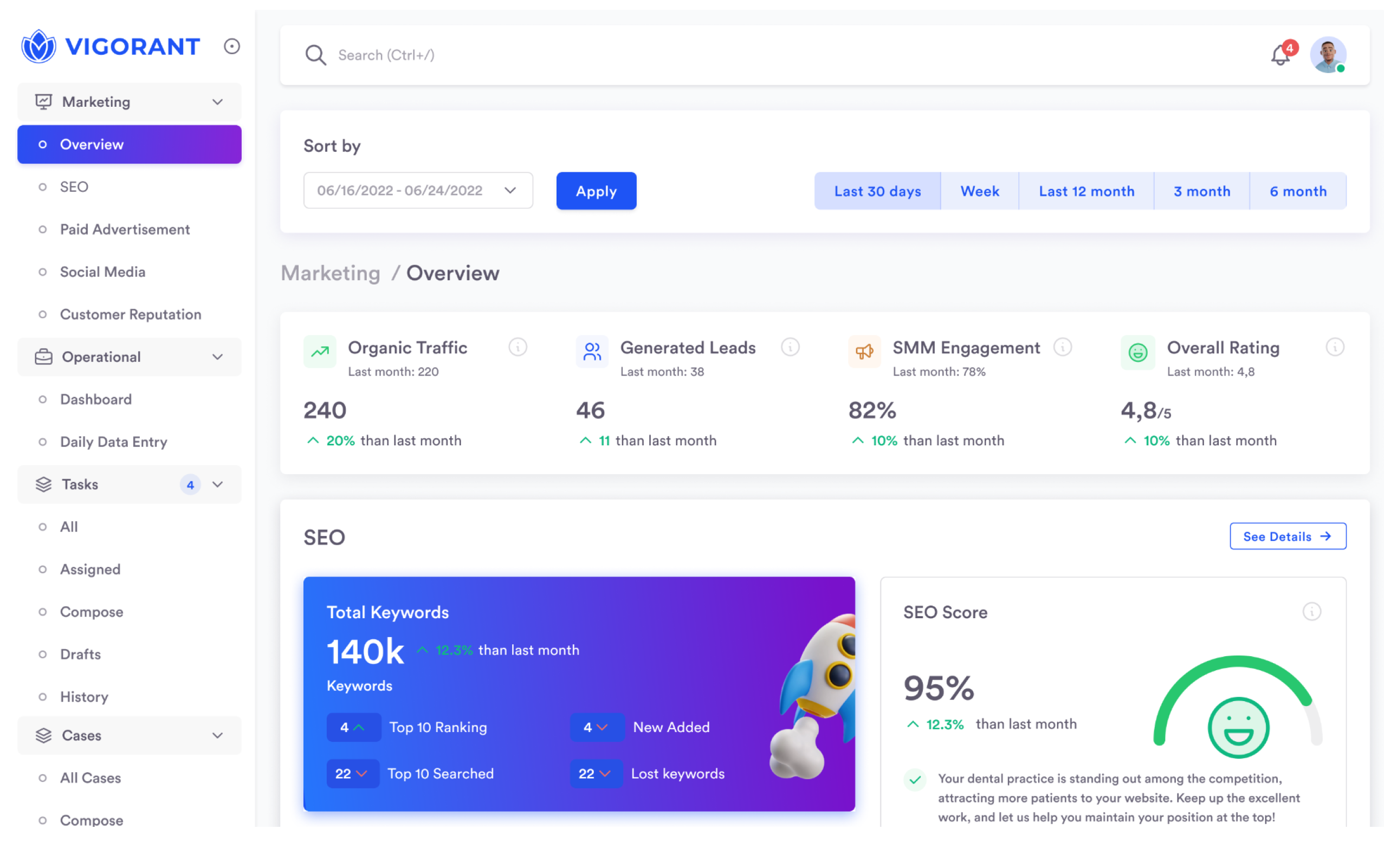
Task: Click the SEO Score gauge arc
Action: (1237, 663)
